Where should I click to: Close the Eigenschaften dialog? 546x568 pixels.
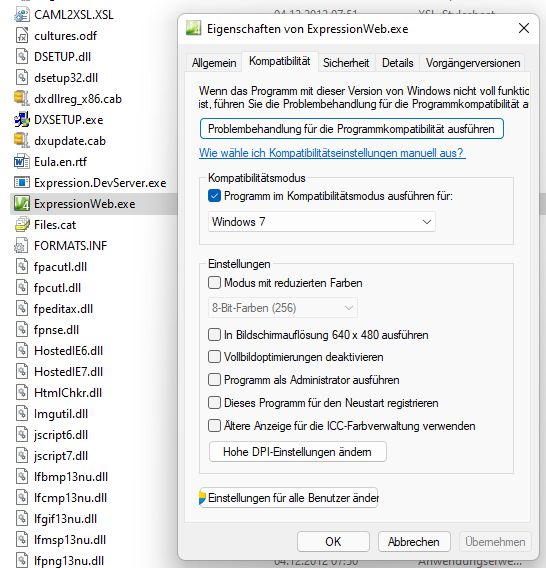pyautogui.click(x=524, y=28)
